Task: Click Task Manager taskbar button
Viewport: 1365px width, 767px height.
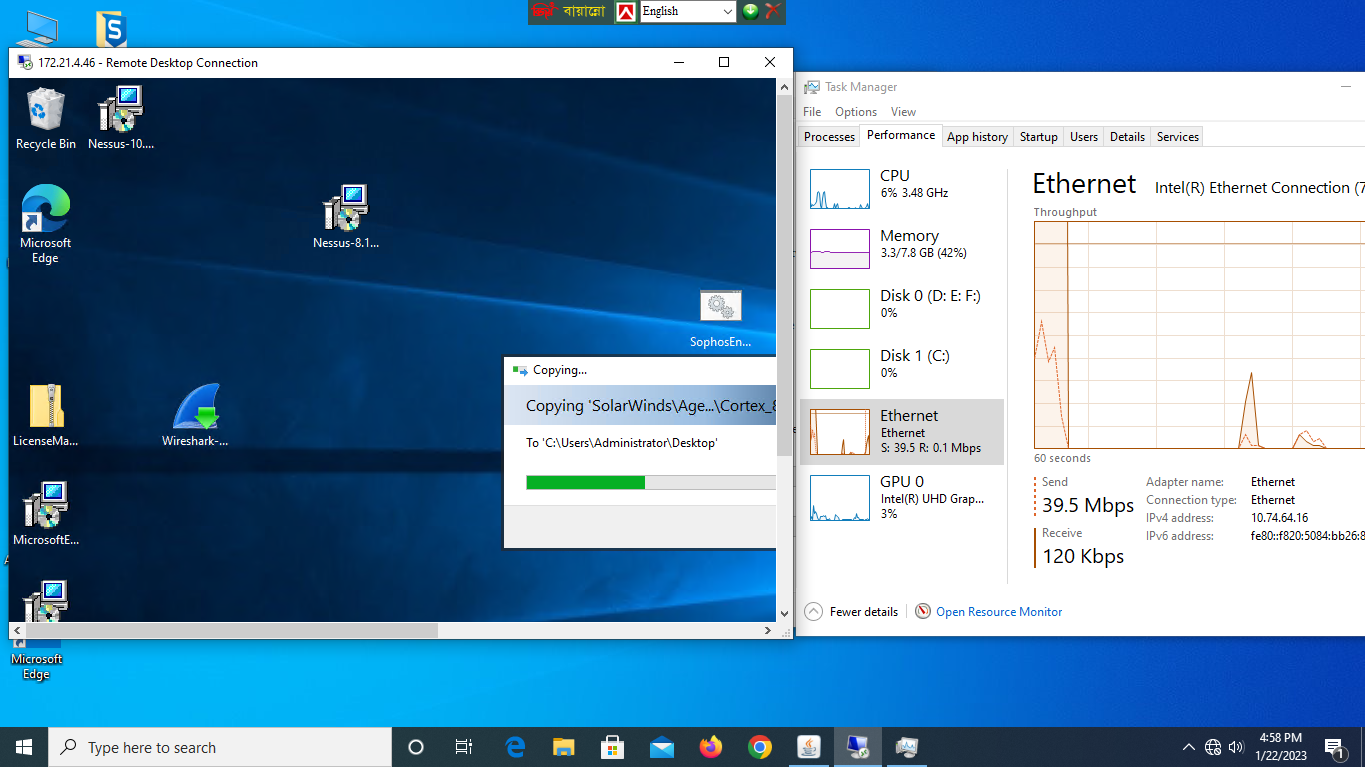Action: click(x=907, y=747)
